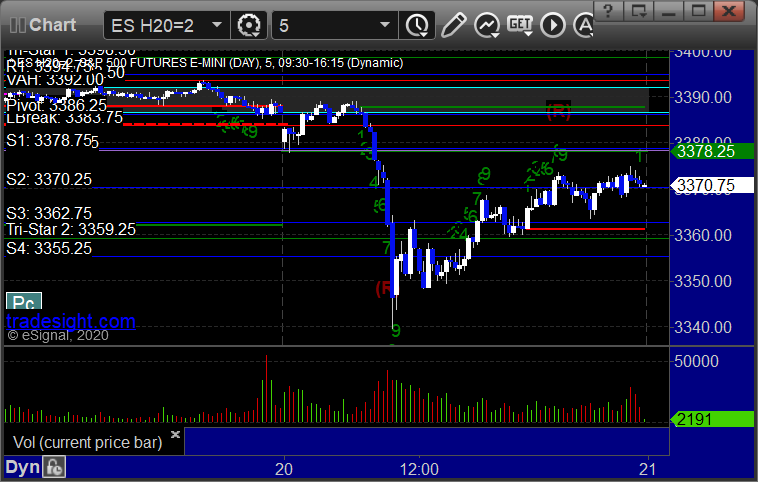The image size is (758, 482).
Task: Expand the ES H20=2 symbol dropdown
Action: tap(217, 25)
